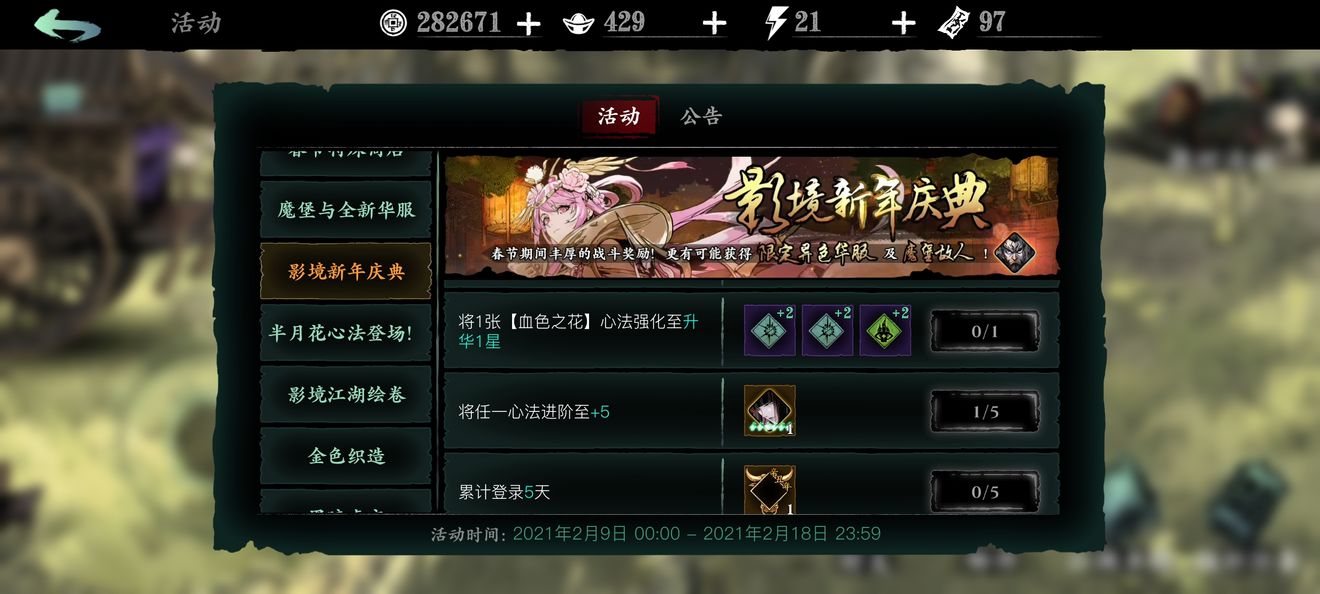Open 金色织造 event entry
The height and width of the screenshot is (594, 1320).
[x=346, y=456]
